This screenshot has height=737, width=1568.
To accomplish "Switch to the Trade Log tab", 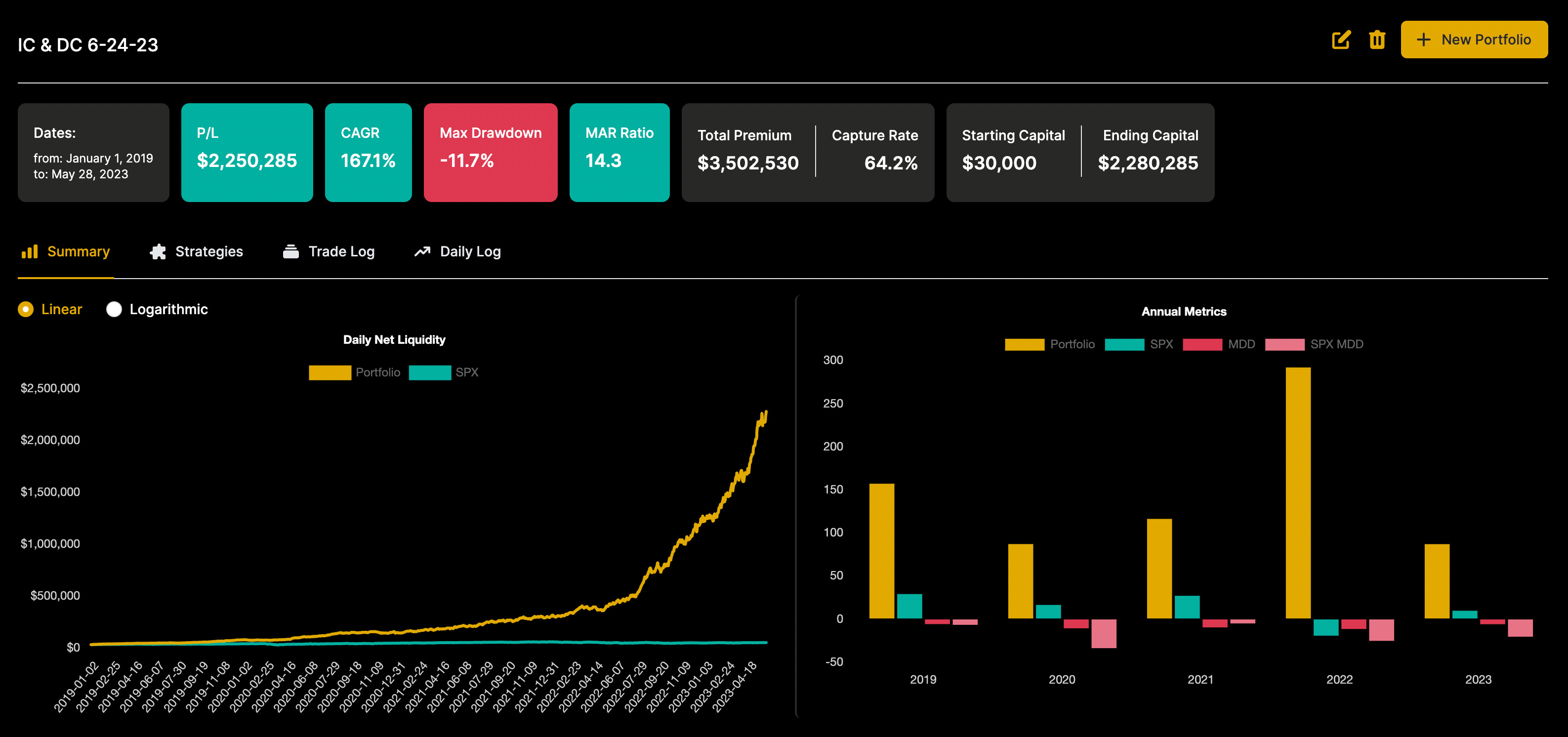I will pyautogui.click(x=341, y=251).
